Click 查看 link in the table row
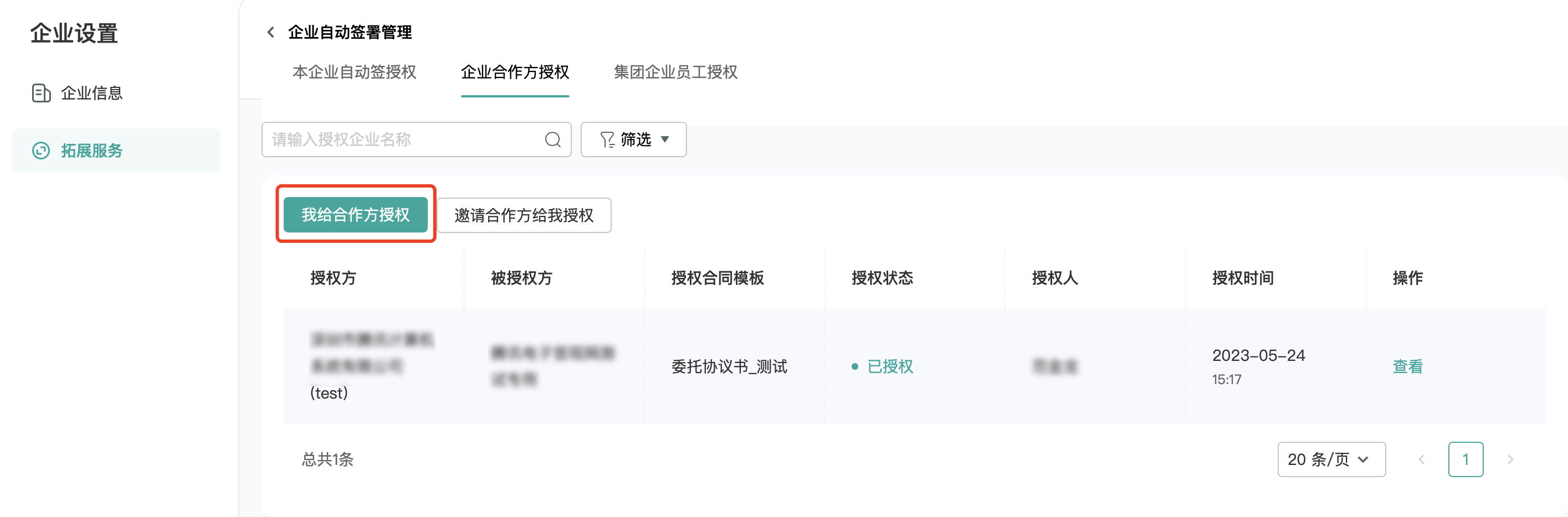The height and width of the screenshot is (517, 1568). point(1408,367)
